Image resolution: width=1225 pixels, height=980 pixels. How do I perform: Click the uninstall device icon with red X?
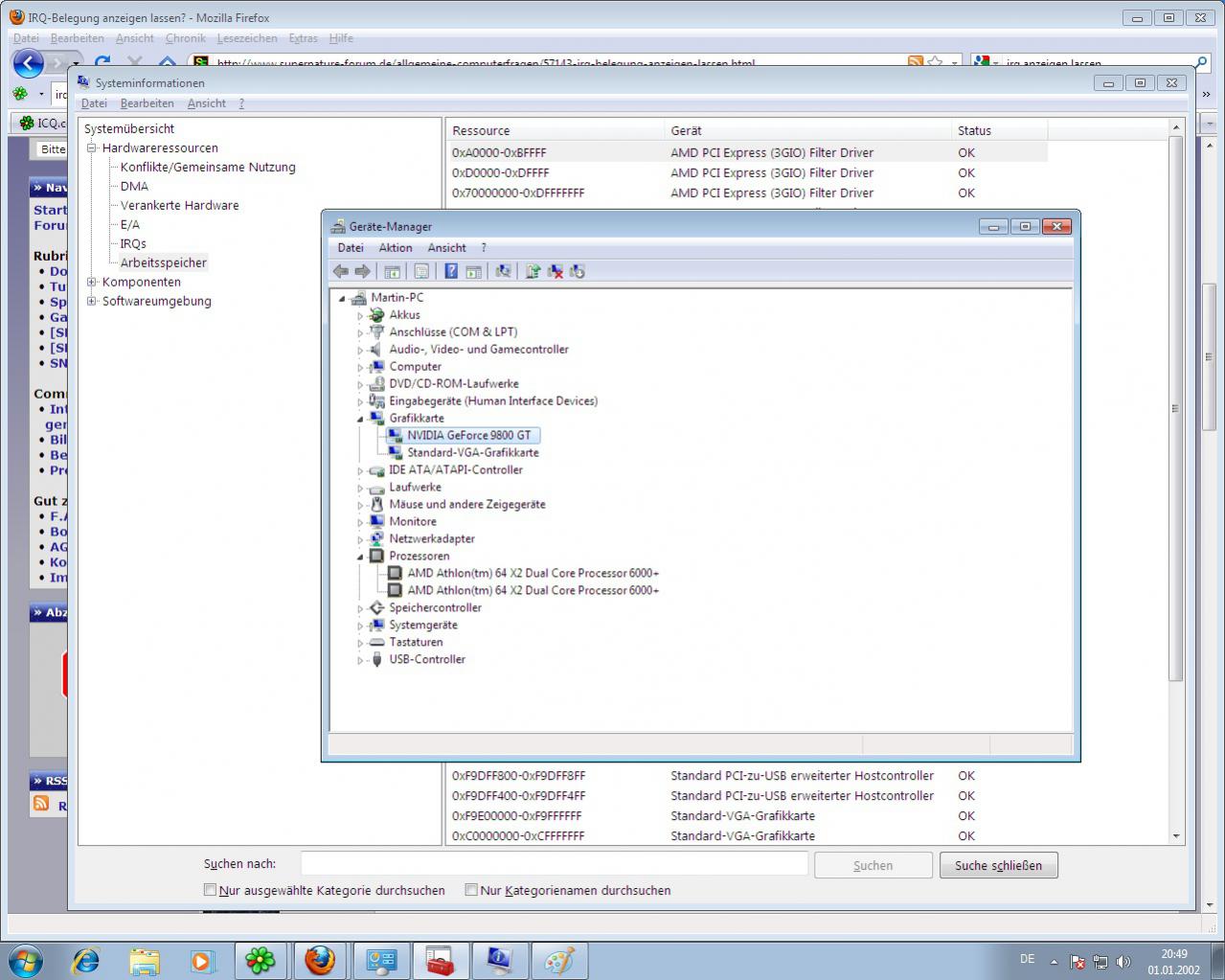click(x=555, y=271)
